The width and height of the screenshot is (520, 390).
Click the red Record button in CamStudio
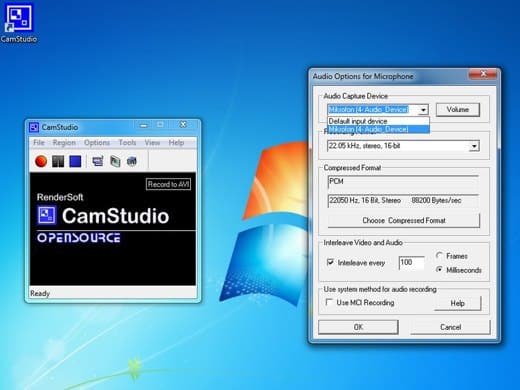(x=41, y=161)
